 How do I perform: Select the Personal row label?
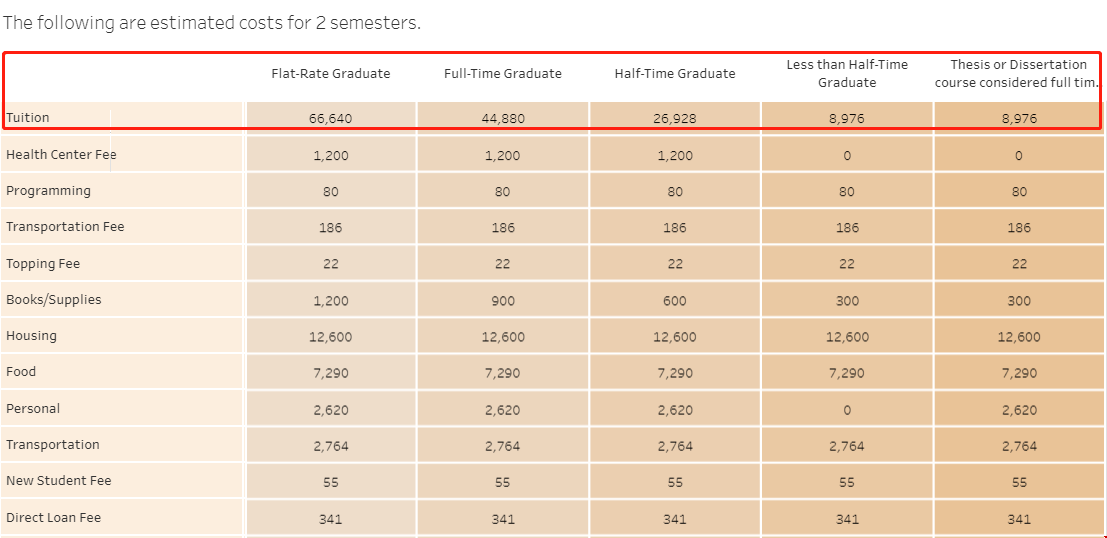point(33,409)
